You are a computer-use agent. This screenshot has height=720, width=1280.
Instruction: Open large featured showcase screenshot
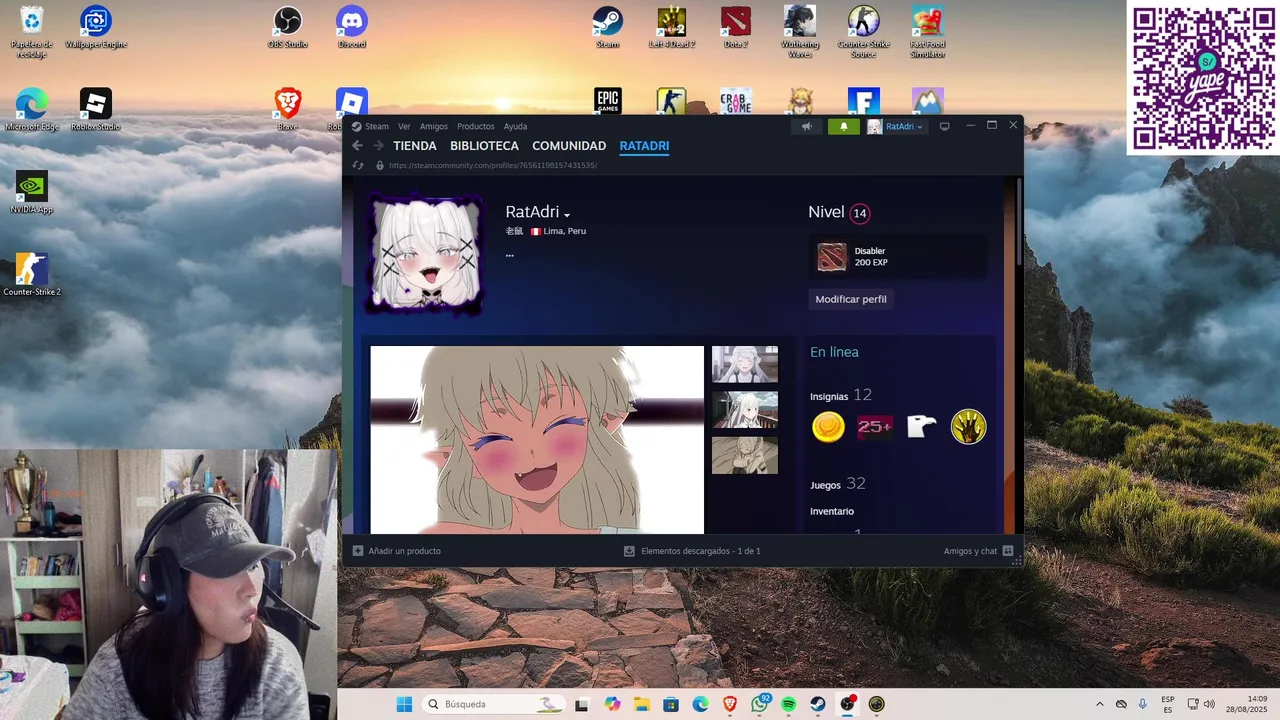point(537,440)
